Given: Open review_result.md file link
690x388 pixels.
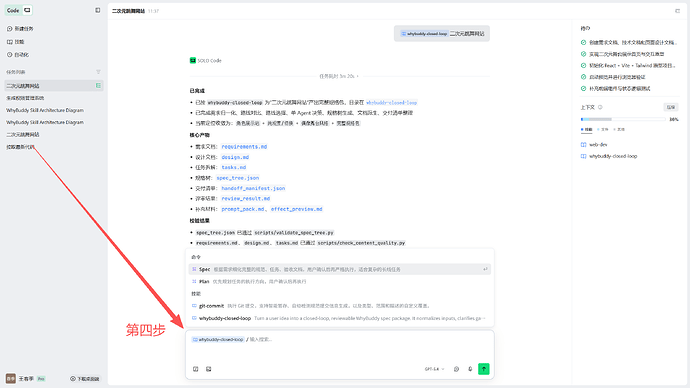Looking at the screenshot, I should (x=246, y=198).
